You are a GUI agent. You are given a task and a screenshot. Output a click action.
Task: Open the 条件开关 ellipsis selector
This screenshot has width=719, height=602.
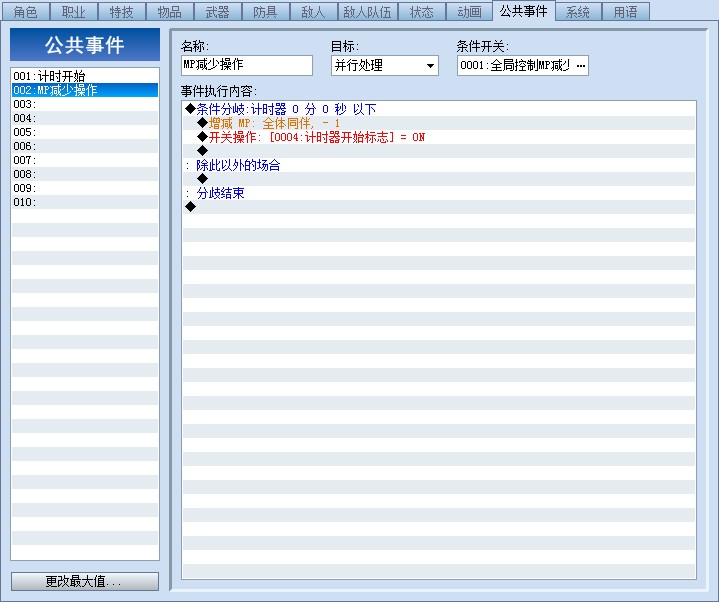click(581, 66)
